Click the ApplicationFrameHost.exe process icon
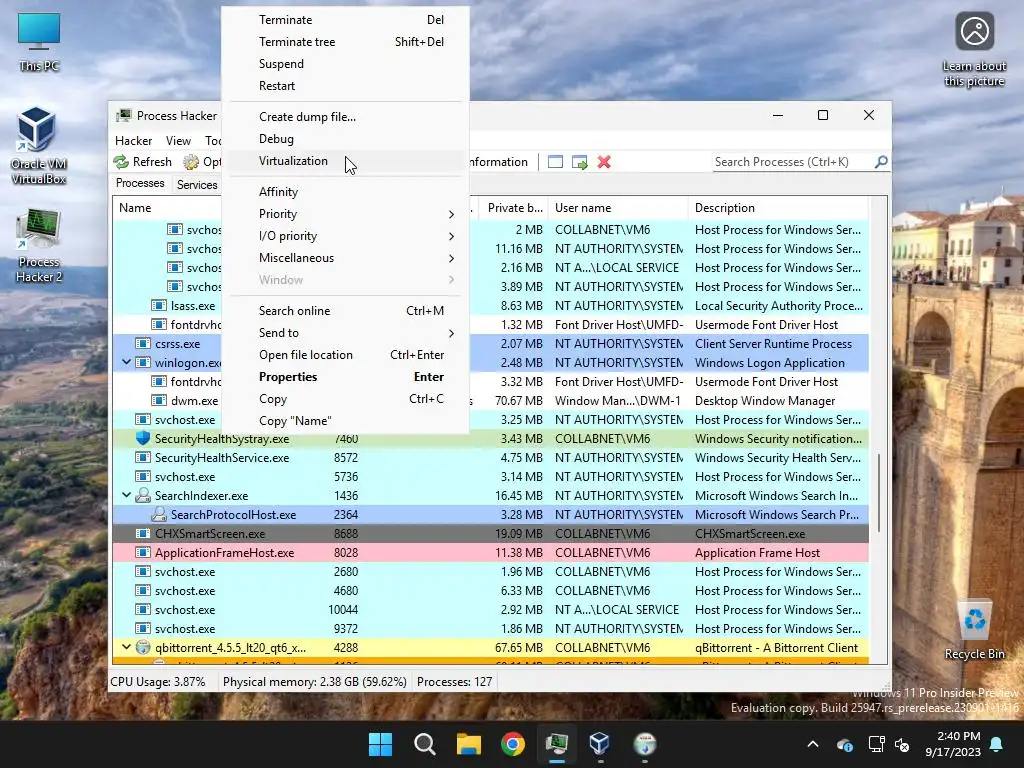 143,552
